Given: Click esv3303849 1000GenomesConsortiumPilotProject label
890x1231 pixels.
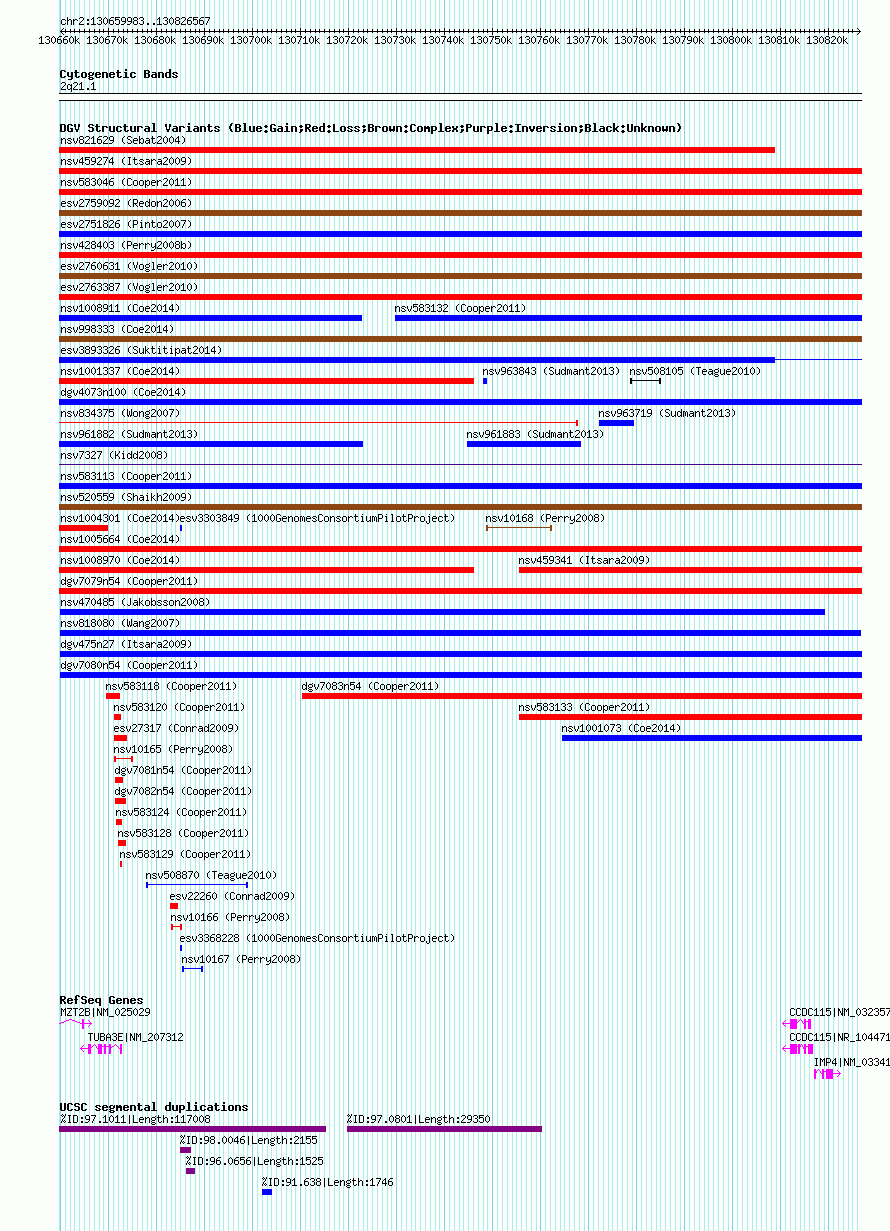Looking at the screenshot, I should coord(317,518).
